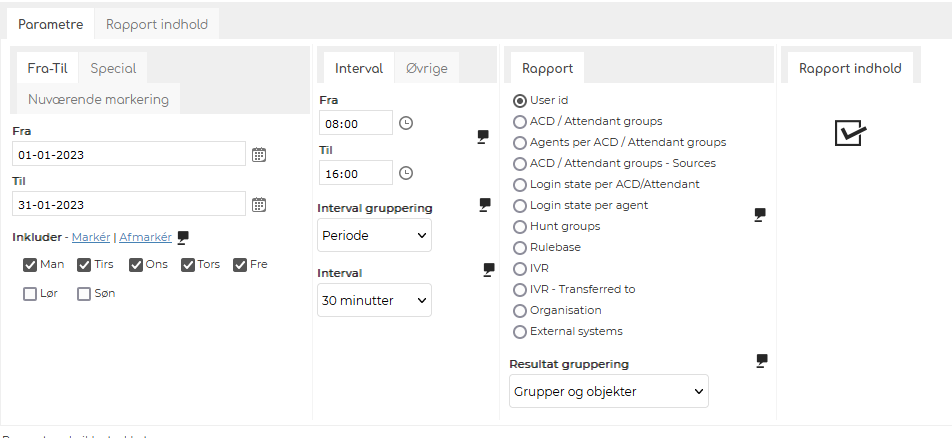Uncheck the Man weekday checkbox
The image size is (952, 438).
30,265
